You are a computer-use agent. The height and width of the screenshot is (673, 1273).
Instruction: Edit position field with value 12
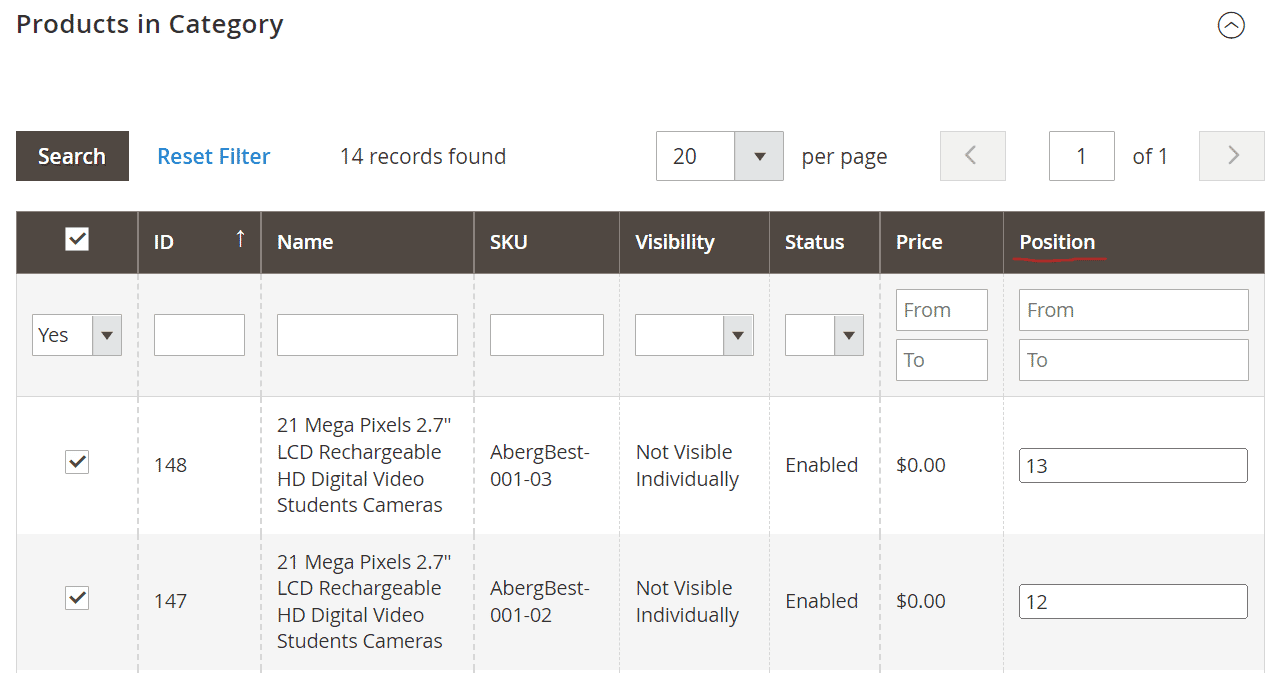click(1133, 602)
